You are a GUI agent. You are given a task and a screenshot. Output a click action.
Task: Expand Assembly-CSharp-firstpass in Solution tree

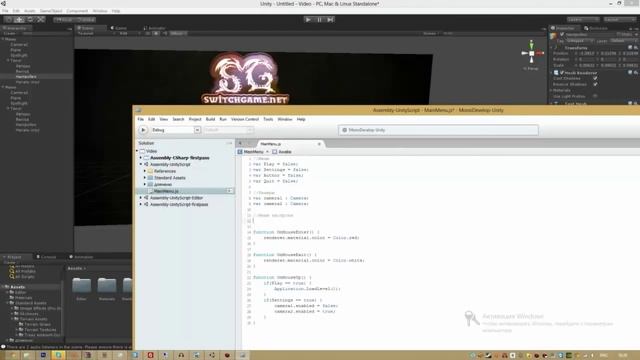pos(141,158)
